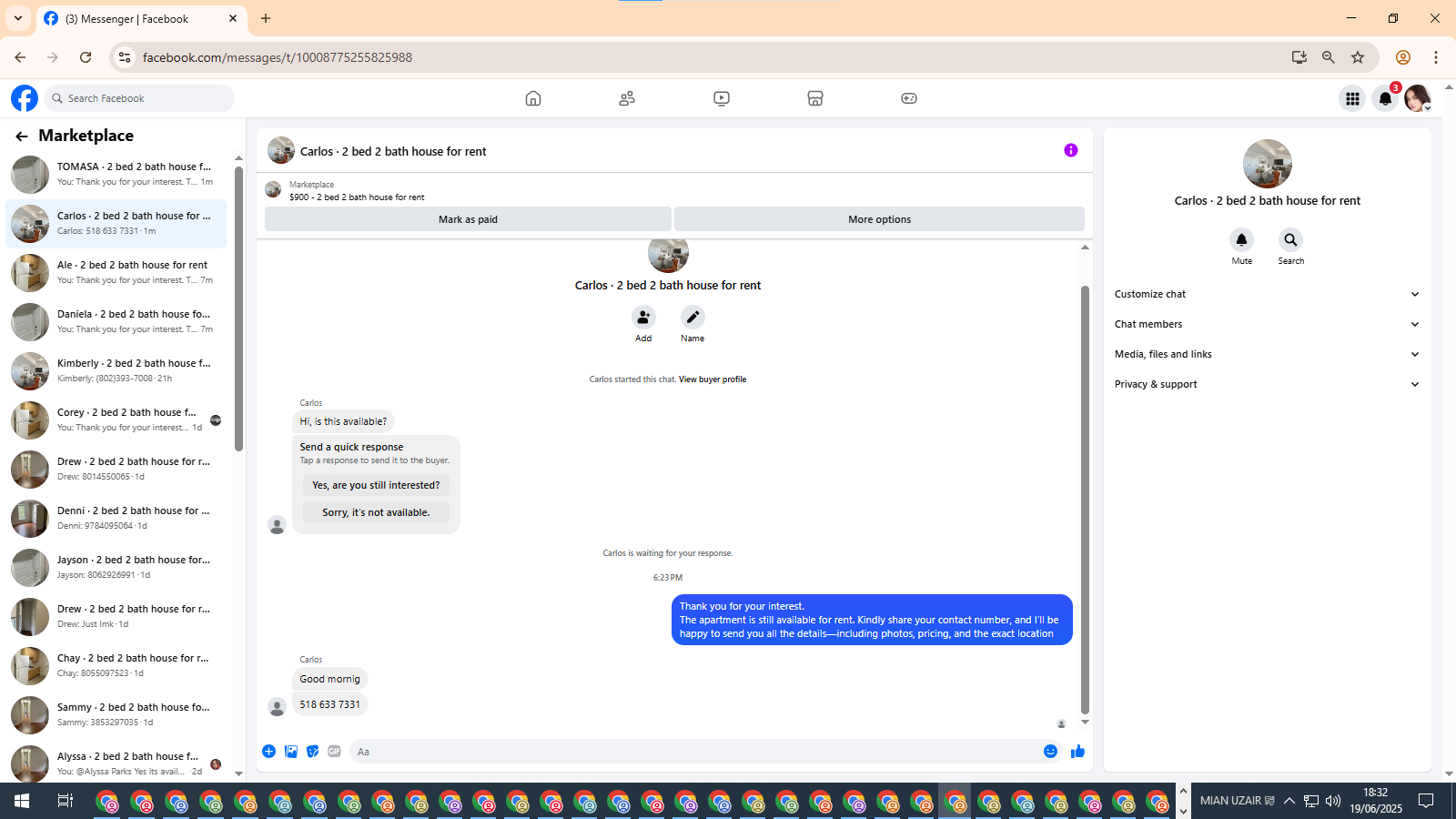Open more actions plus icon in composer
1456x819 pixels.
point(268,751)
